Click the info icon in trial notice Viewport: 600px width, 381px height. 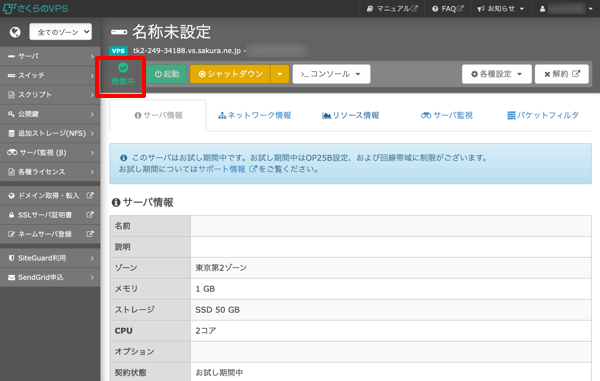tap(123, 158)
